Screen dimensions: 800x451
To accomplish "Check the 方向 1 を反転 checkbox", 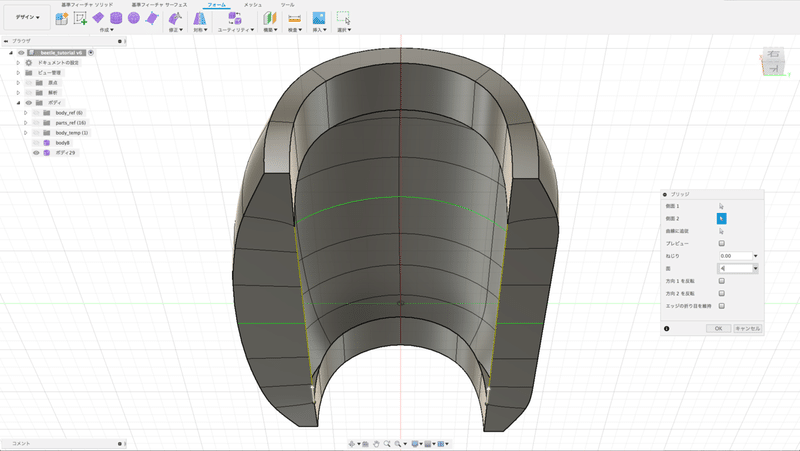I will click(x=721, y=281).
